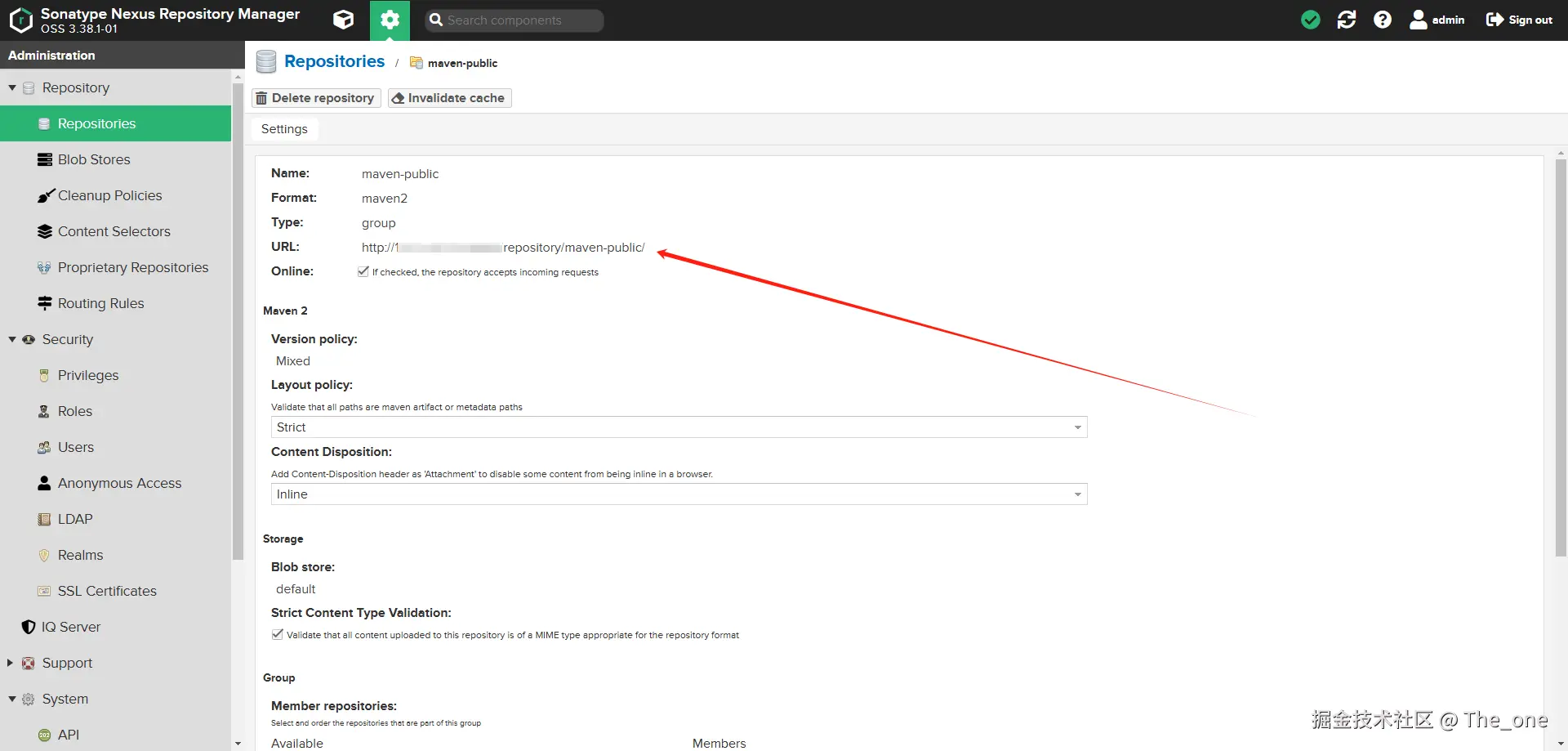This screenshot has height=751, width=1568.
Task: Click the Routing Rules signpost icon
Action: pyautogui.click(x=45, y=303)
